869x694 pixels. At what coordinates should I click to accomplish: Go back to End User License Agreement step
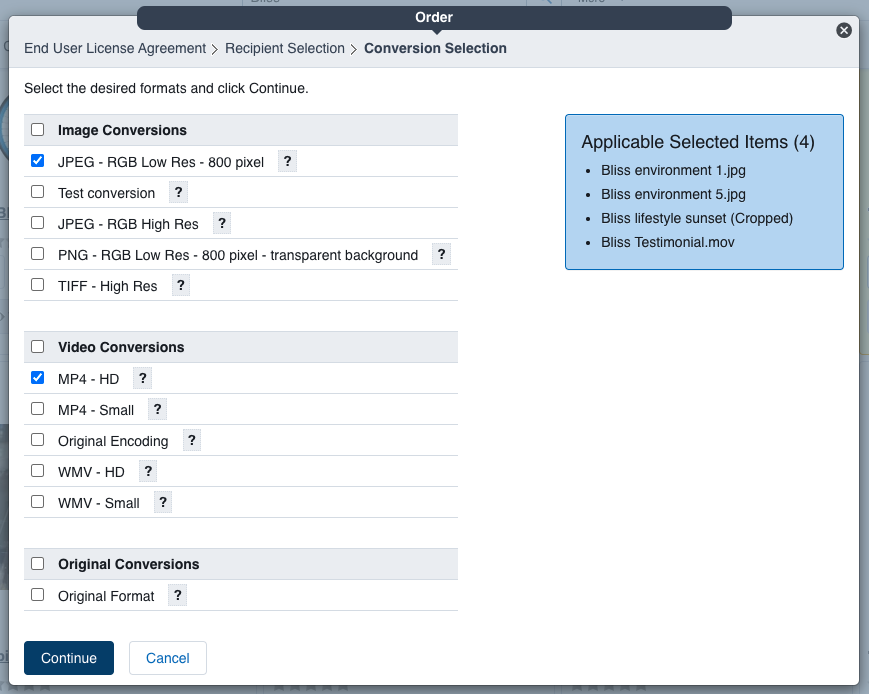(x=114, y=48)
